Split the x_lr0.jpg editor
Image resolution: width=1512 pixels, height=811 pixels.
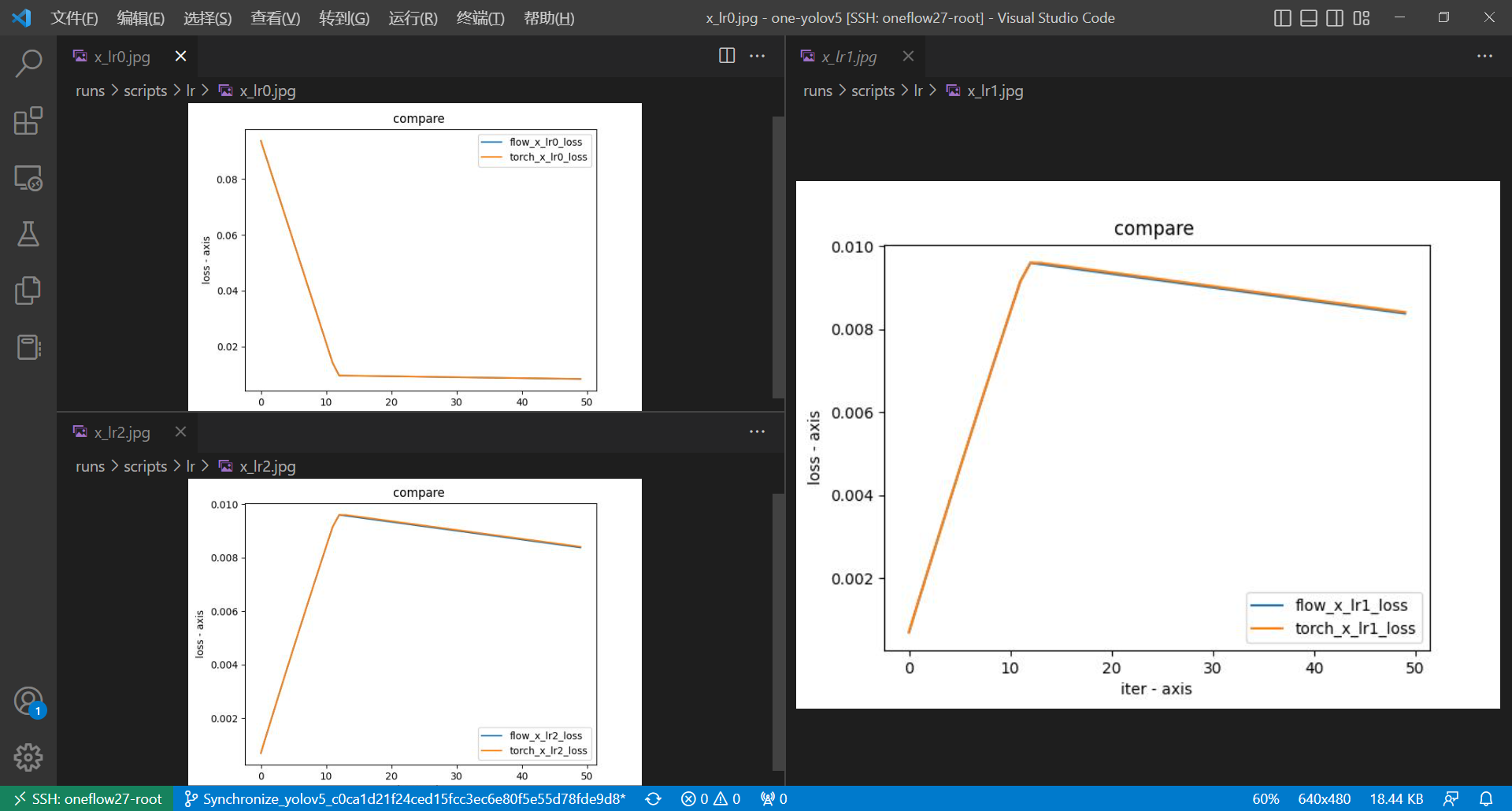coord(725,55)
